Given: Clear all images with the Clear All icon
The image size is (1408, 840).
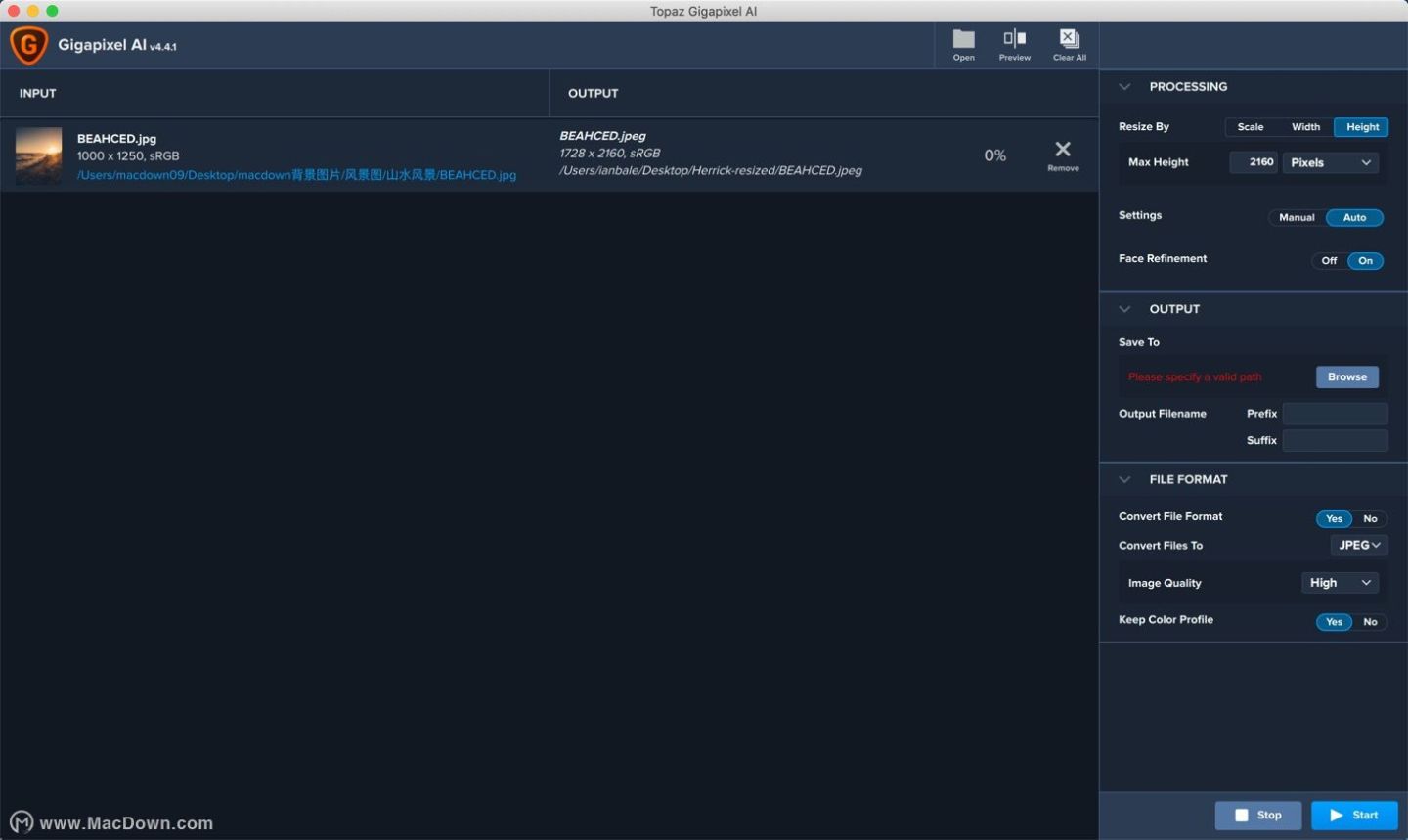Looking at the screenshot, I should coord(1070,45).
